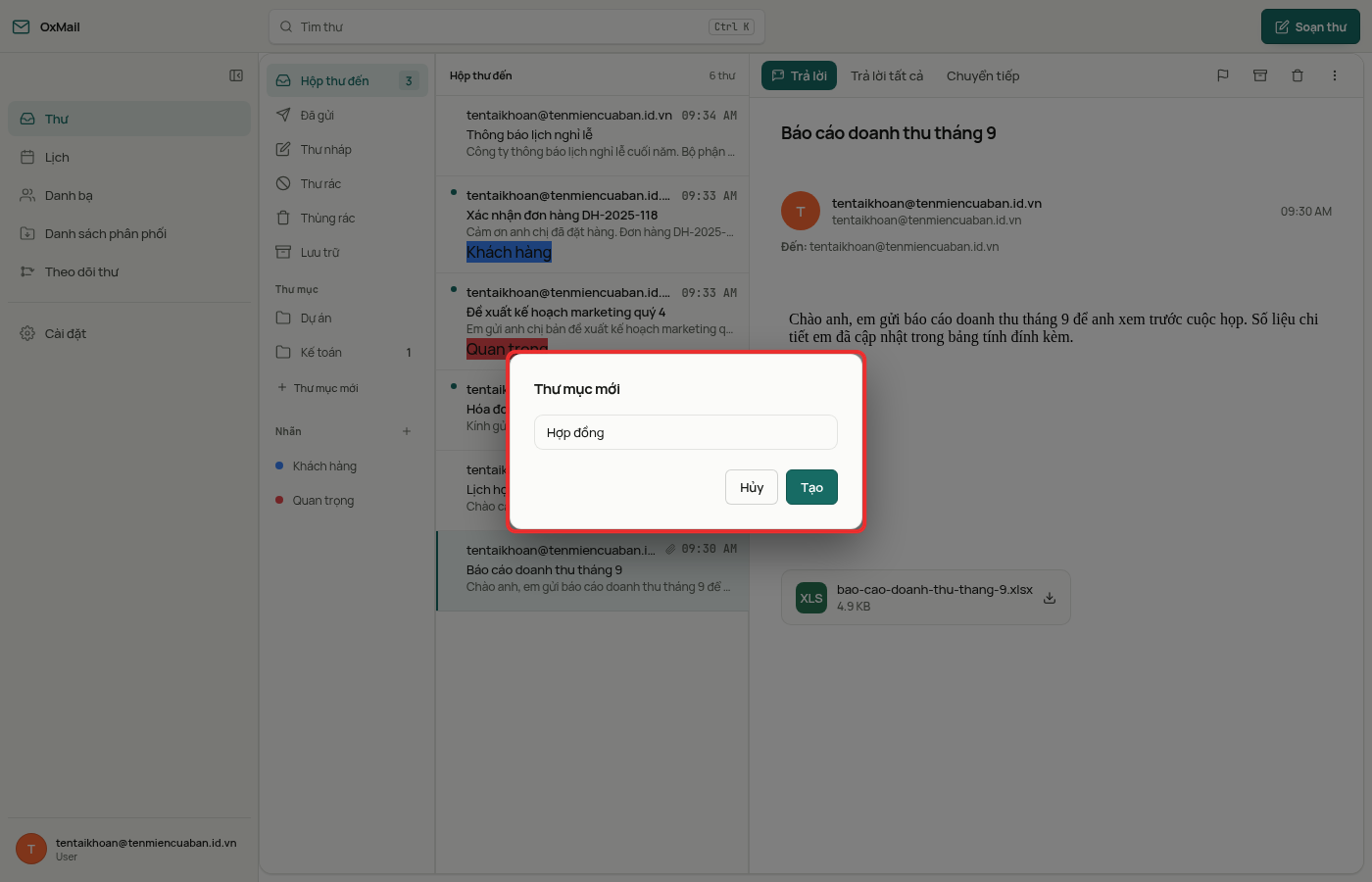Download the bao-cao-doanh-thu-thang-9.xlsx attachment
This screenshot has height=882, width=1372.
pyautogui.click(x=1050, y=598)
